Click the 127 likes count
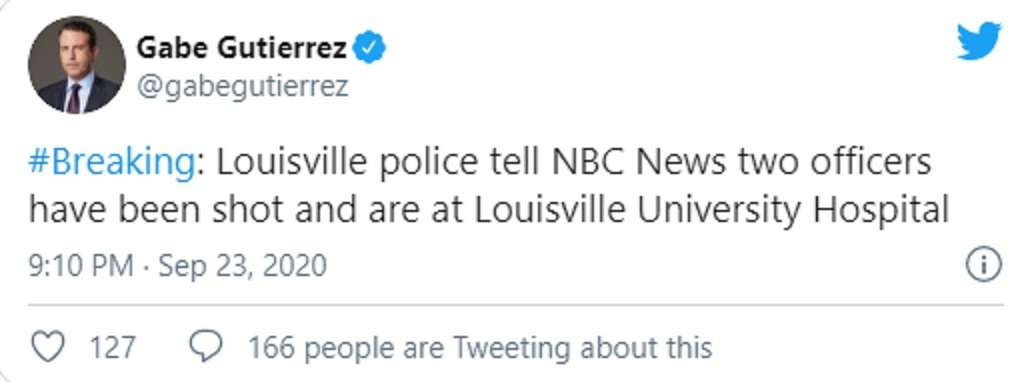 [112, 347]
